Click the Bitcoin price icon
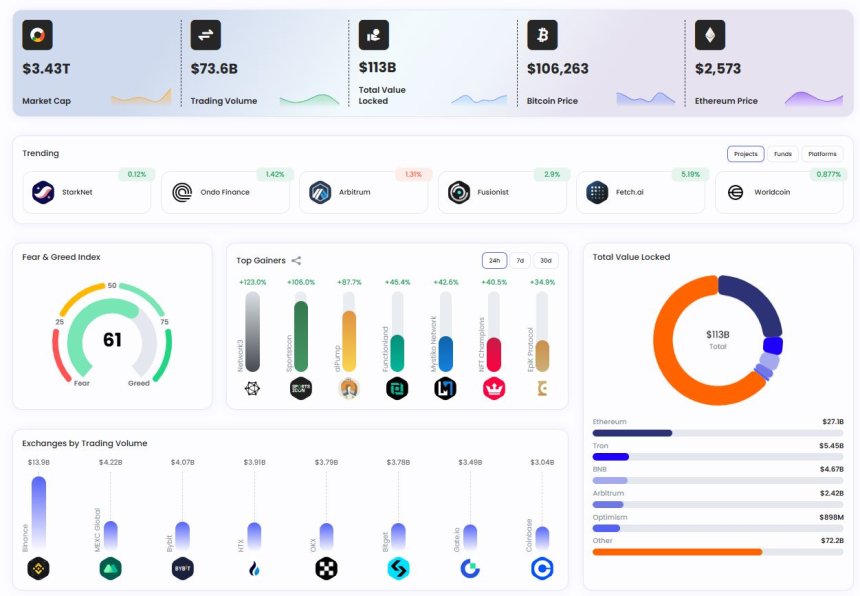 pyautogui.click(x=542, y=35)
